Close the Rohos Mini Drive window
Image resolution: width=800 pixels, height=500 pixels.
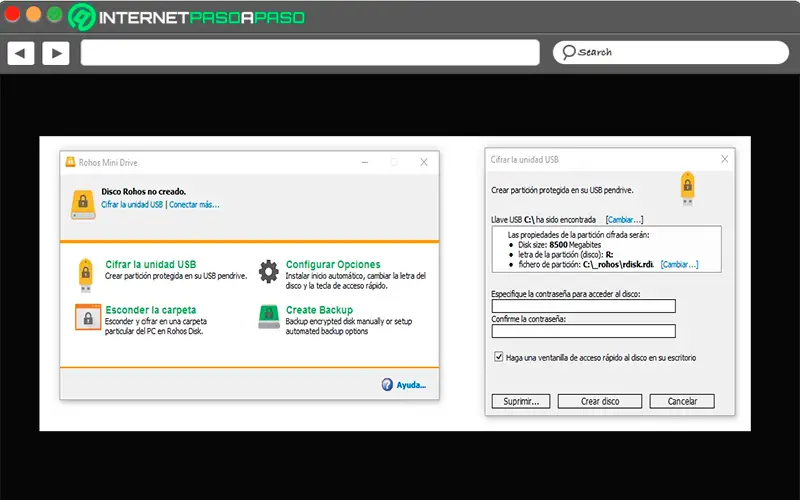pyautogui.click(x=423, y=162)
